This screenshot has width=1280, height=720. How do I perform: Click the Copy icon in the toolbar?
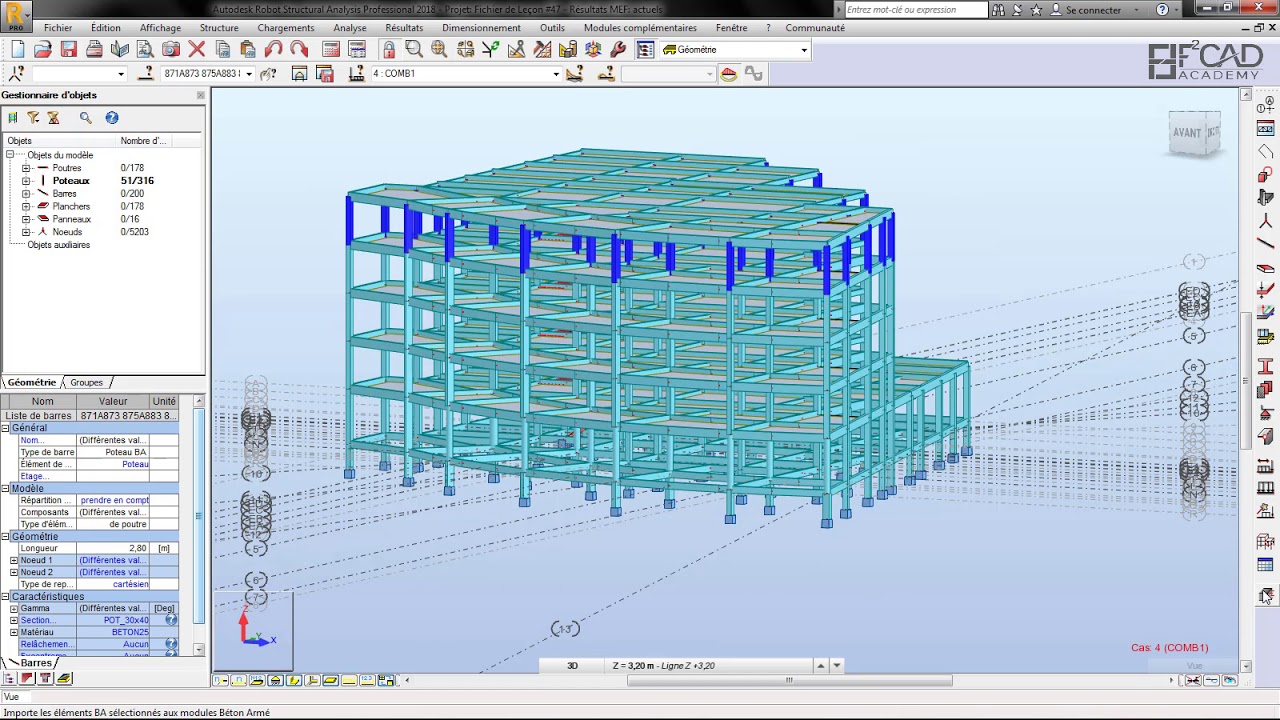point(223,49)
